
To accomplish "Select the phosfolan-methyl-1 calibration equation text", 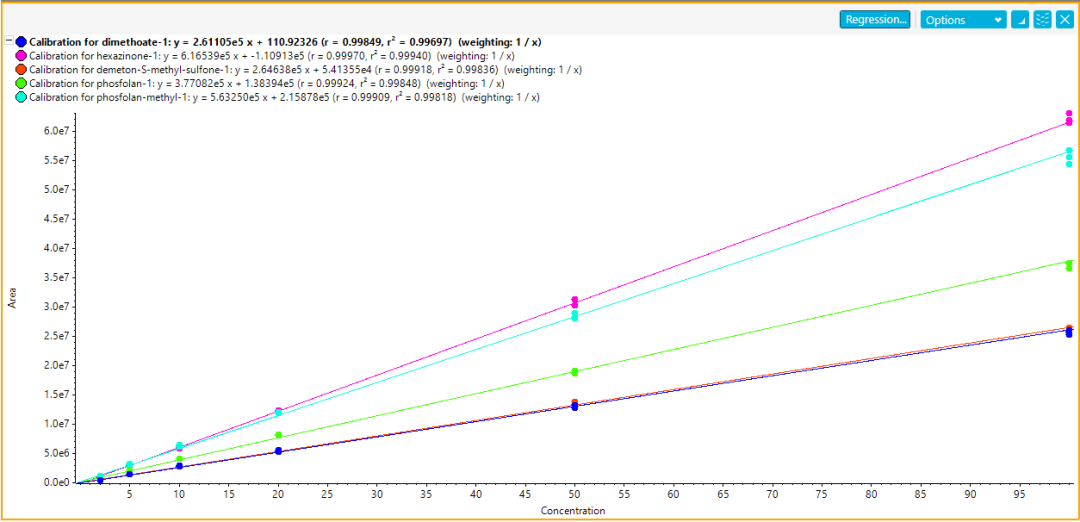I will (284, 98).
